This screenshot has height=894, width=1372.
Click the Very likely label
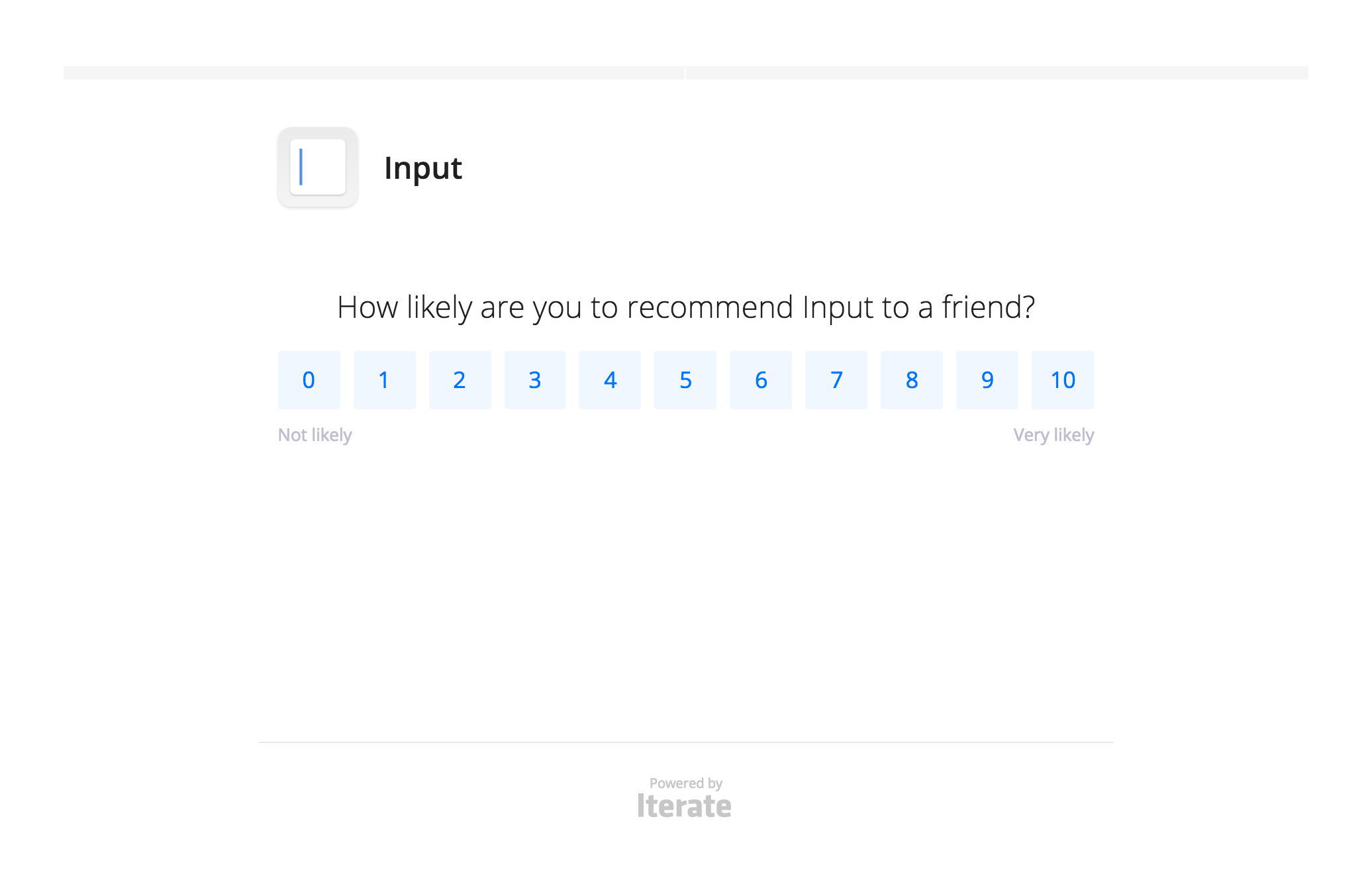click(1053, 434)
